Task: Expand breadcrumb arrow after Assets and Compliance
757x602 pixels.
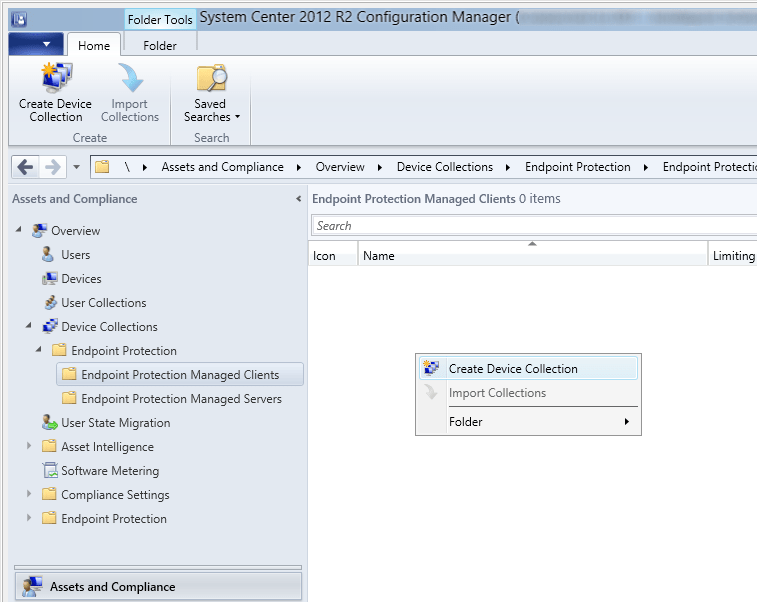Action: [299, 168]
